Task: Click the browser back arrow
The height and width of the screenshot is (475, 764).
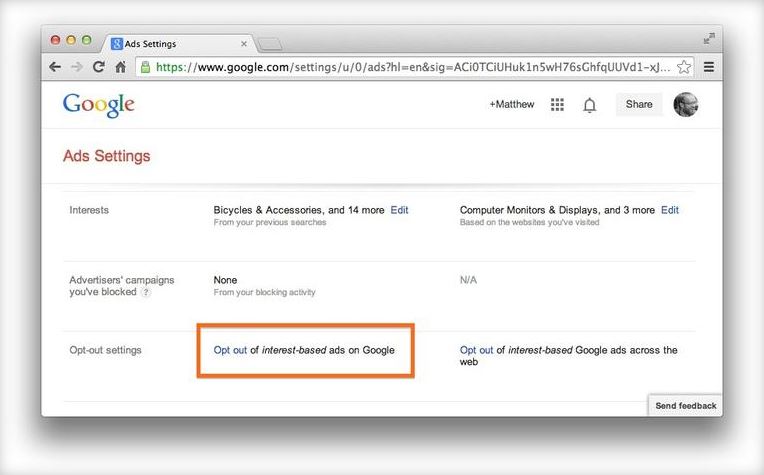Action: 55,67
